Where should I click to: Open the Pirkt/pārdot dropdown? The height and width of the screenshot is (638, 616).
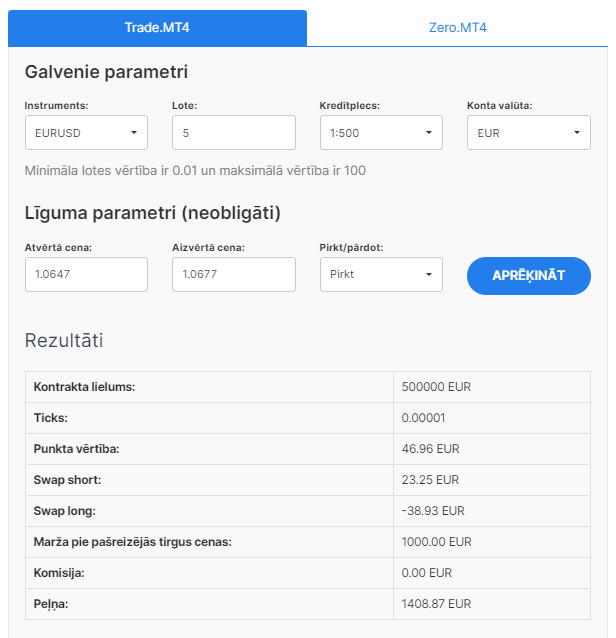(x=381, y=274)
